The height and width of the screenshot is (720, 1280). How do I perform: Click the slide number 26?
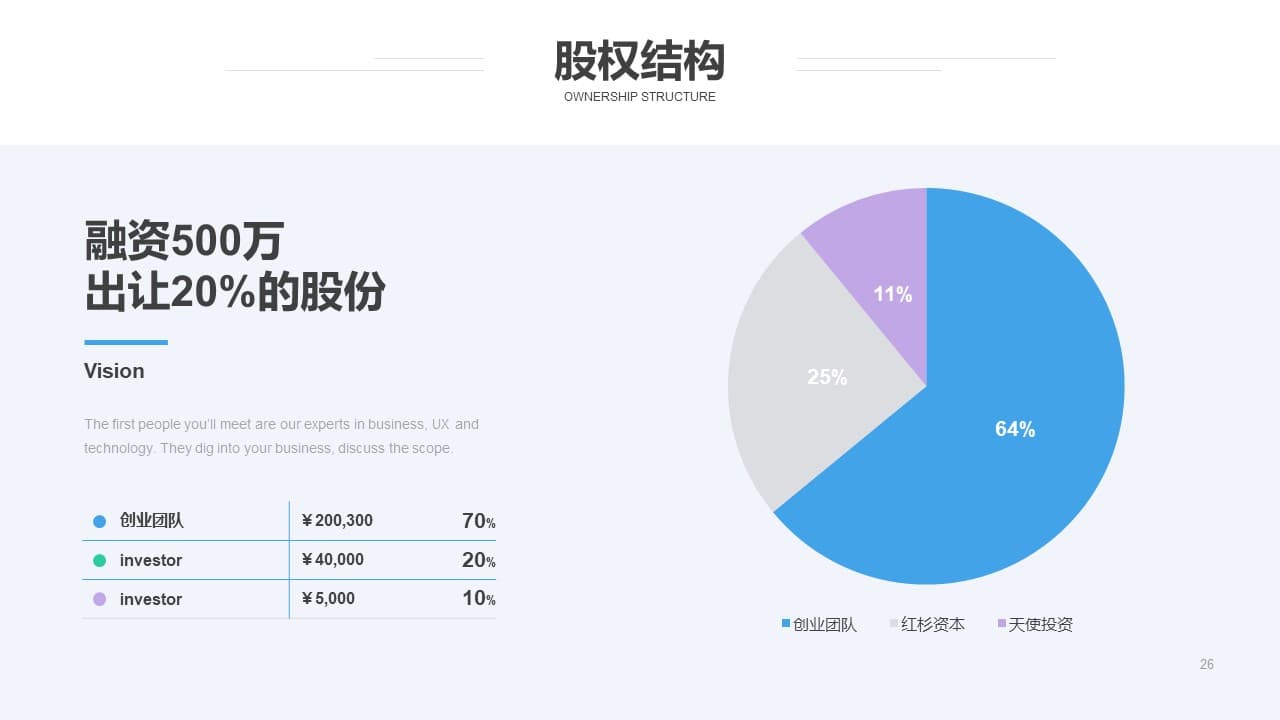click(1206, 664)
